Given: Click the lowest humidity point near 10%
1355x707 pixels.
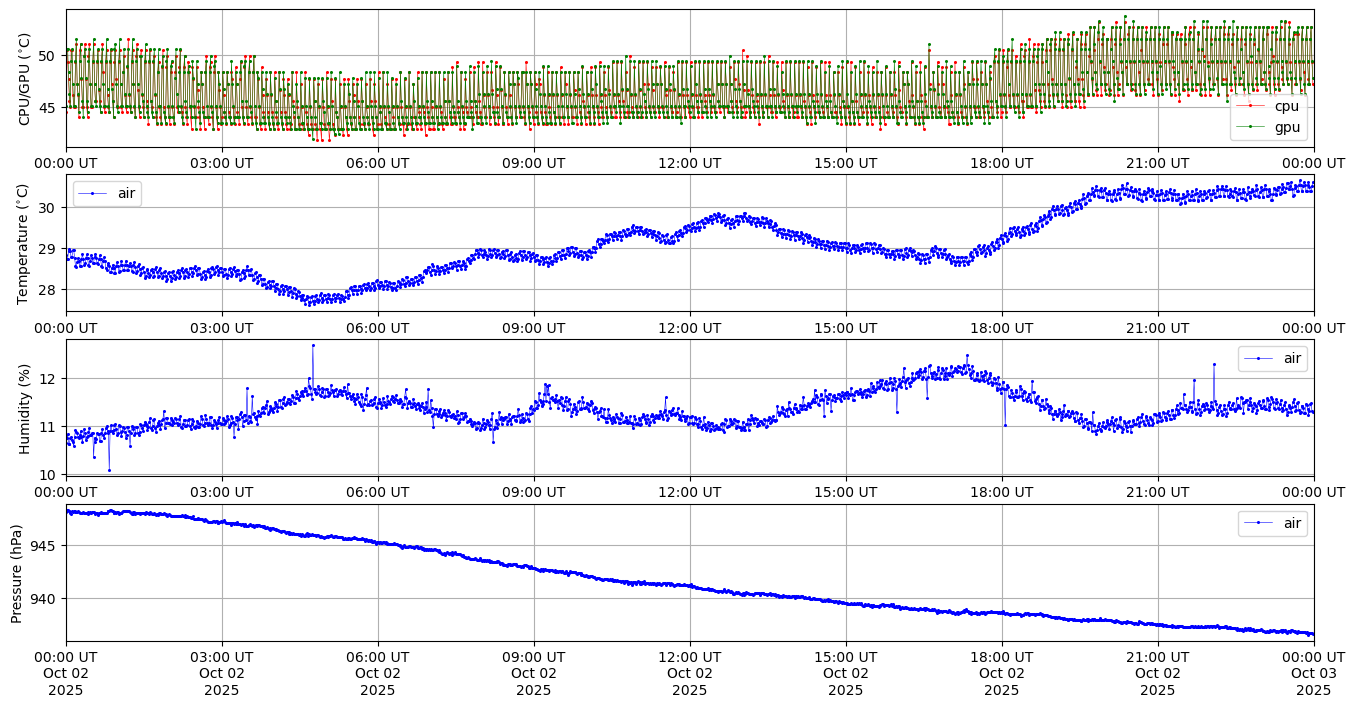Looking at the screenshot, I should pos(109,470).
